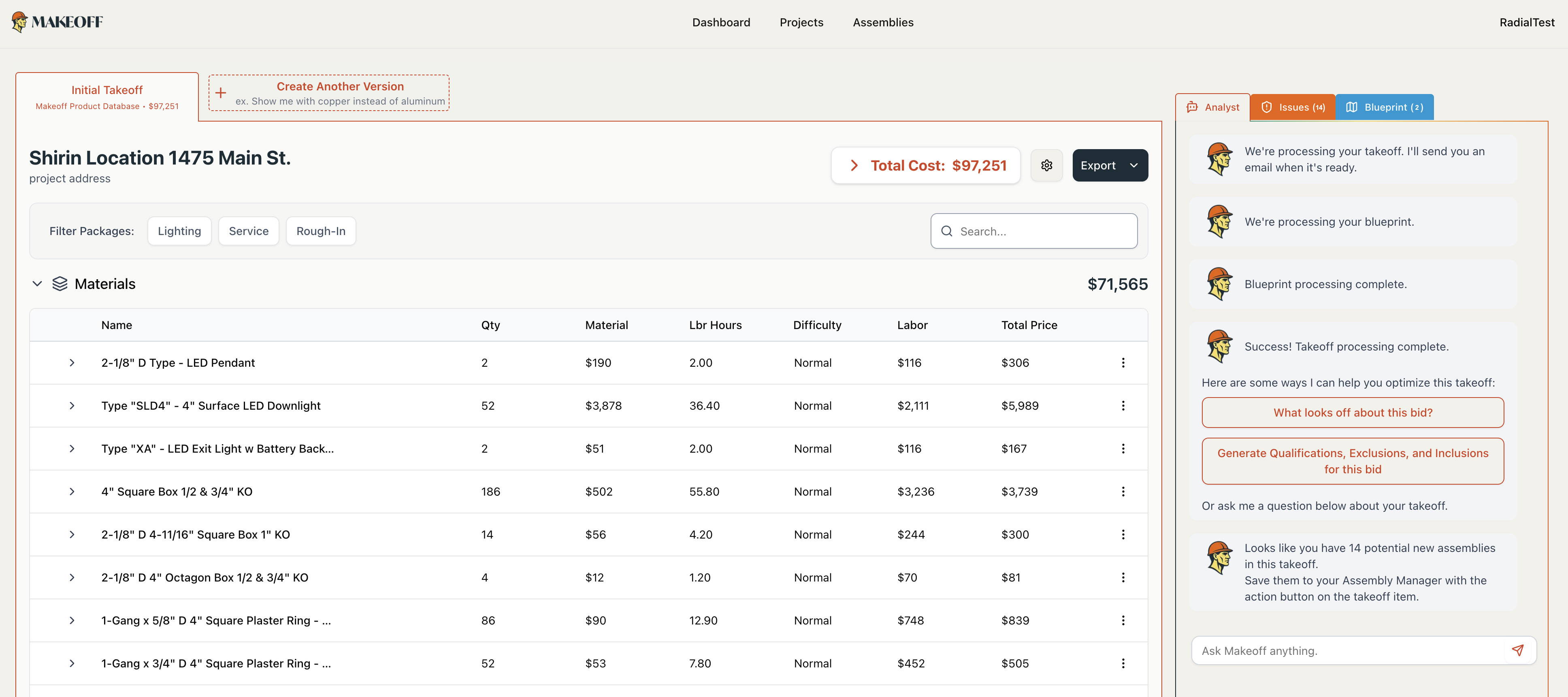Toggle the Service package filter

248,231
